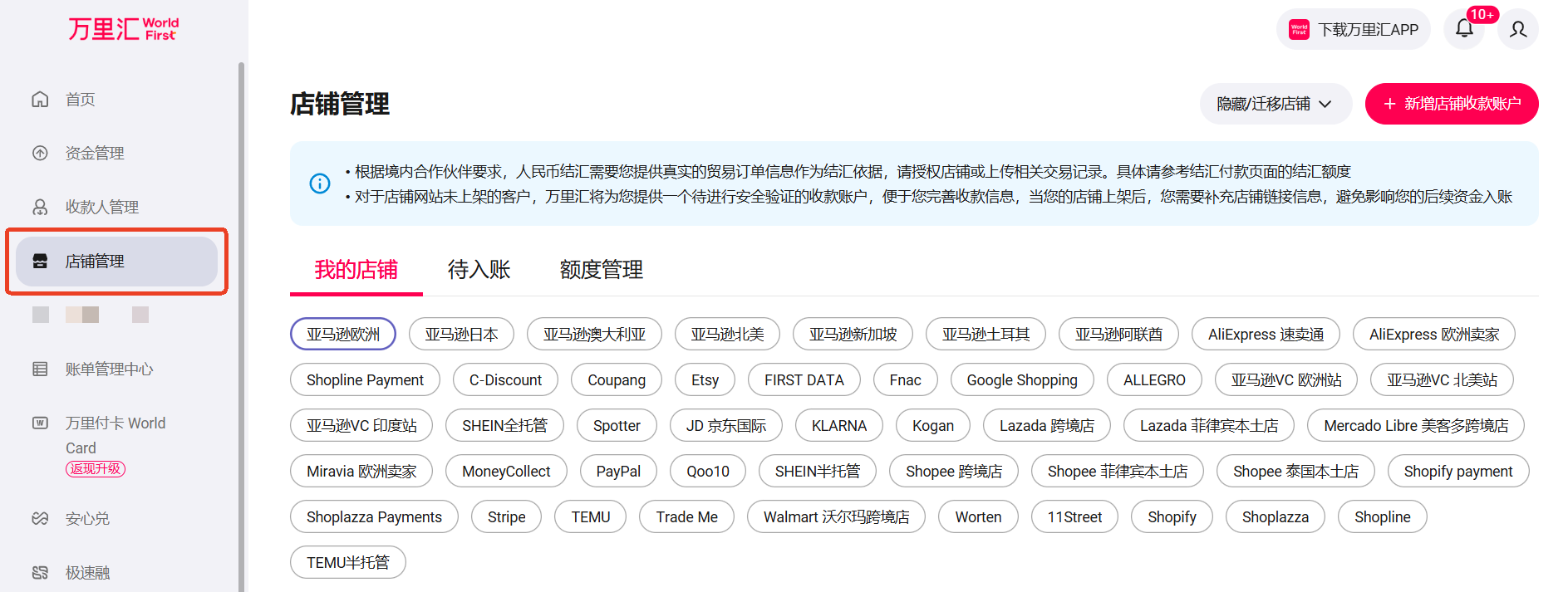Click 新增店铺收款账户 button
The height and width of the screenshot is (592, 1568).
(1452, 104)
